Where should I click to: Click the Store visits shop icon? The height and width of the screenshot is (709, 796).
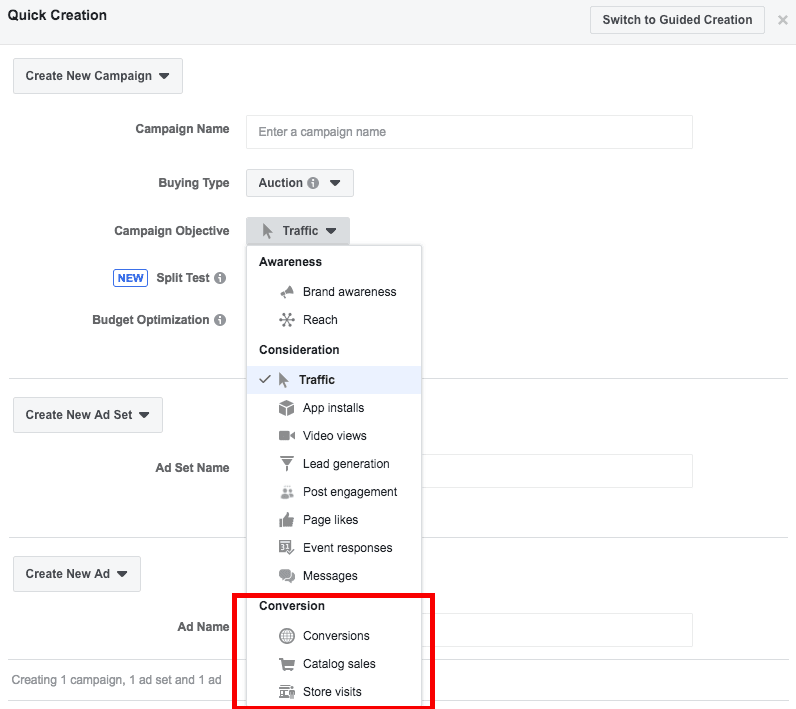[287, 692]
